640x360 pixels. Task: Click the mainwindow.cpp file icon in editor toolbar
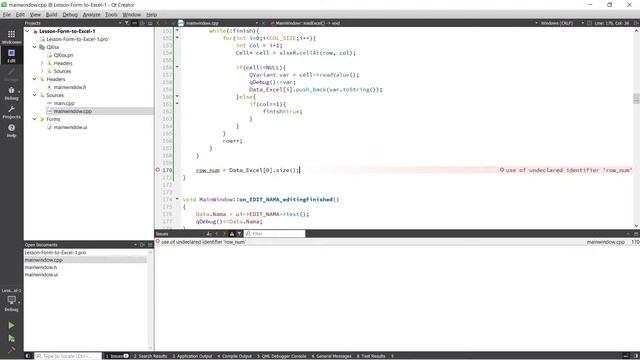click(181, 23)
